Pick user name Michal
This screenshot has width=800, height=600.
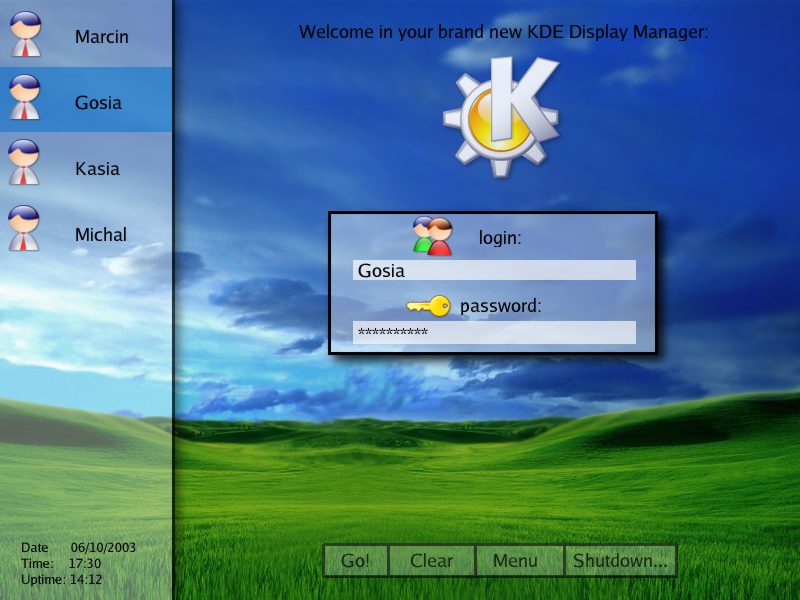coord(101,234)
